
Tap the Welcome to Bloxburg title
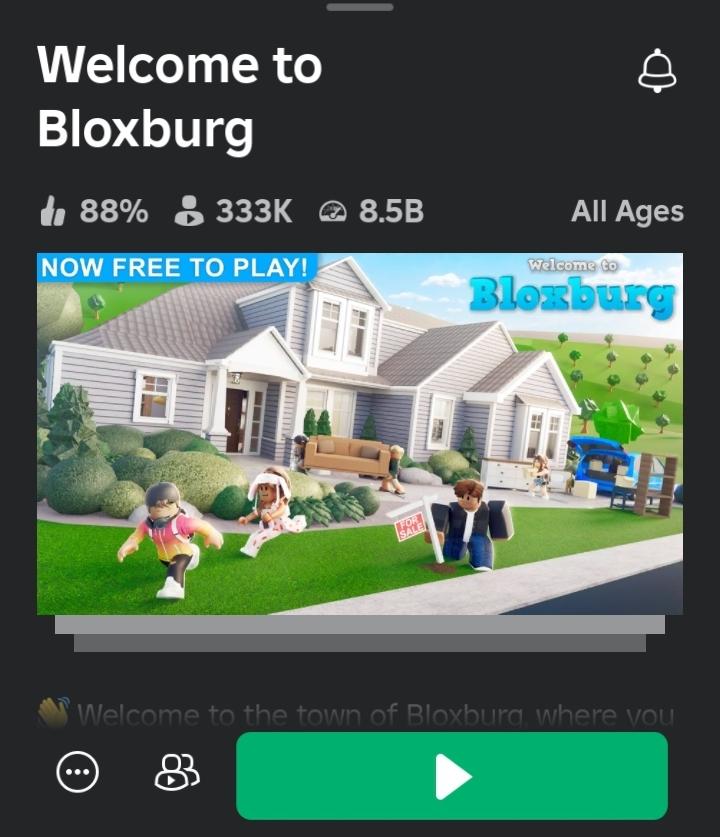180,97
